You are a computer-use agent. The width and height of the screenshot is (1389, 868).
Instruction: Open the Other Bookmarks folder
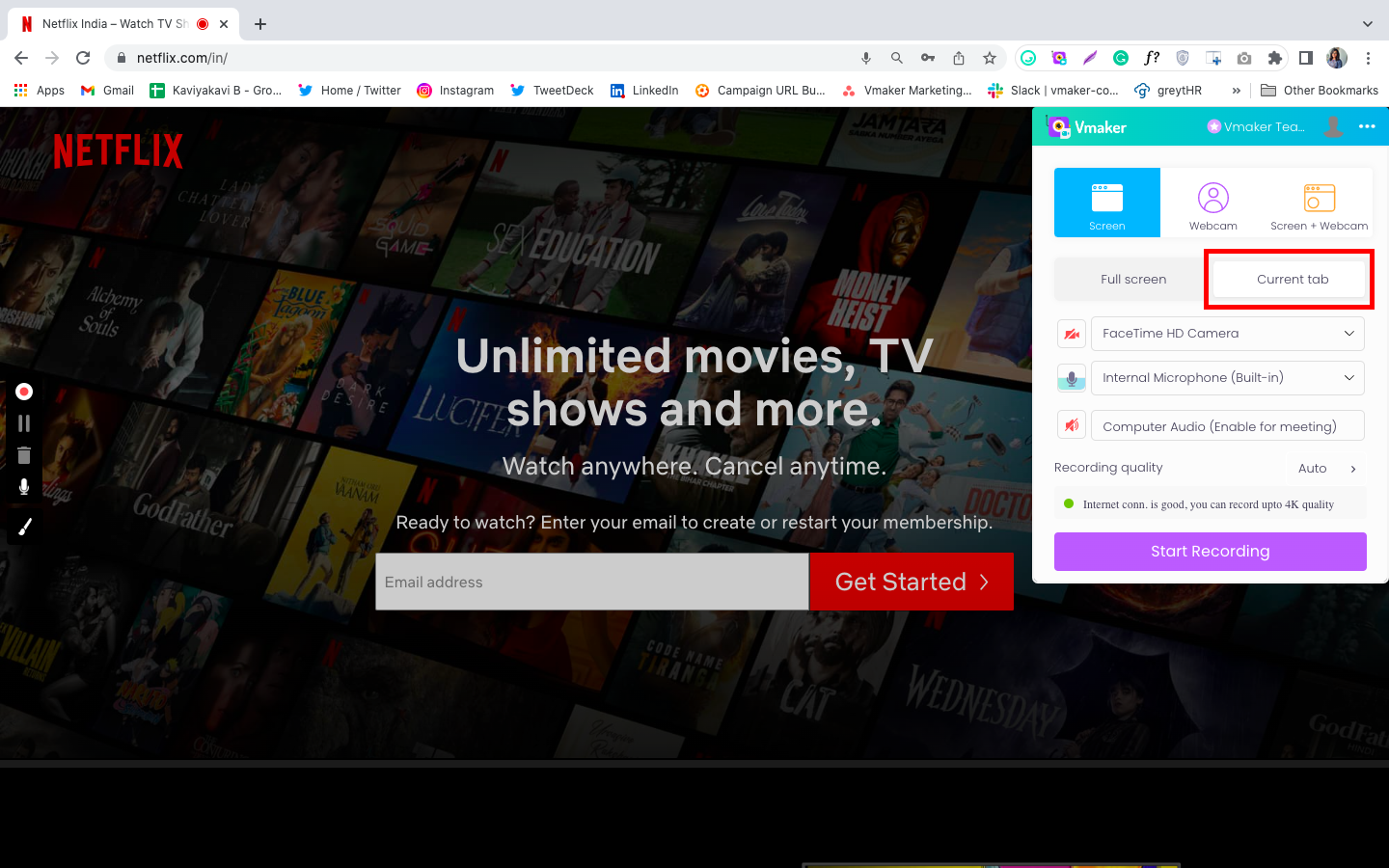(x=1320, y=91)
